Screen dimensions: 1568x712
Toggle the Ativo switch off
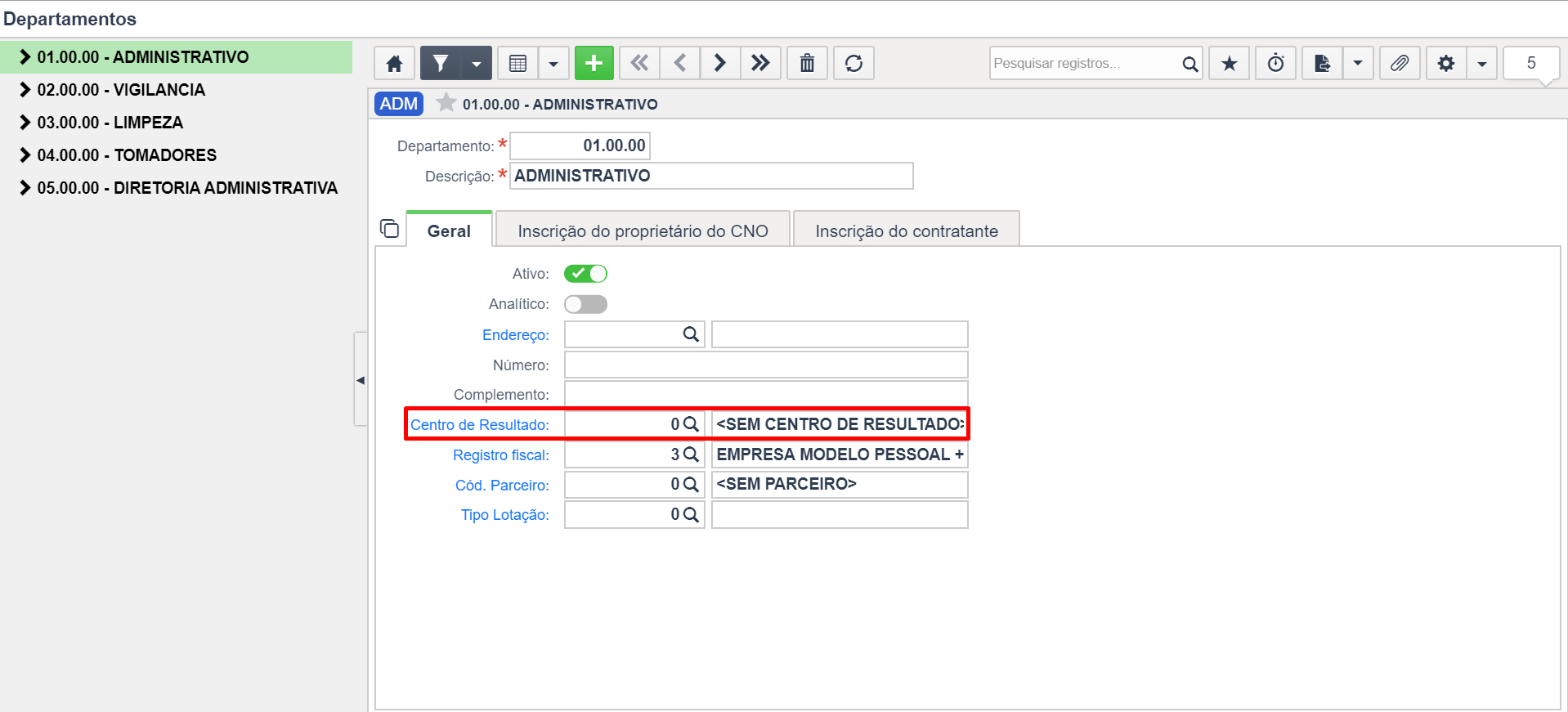coord(585,274)
